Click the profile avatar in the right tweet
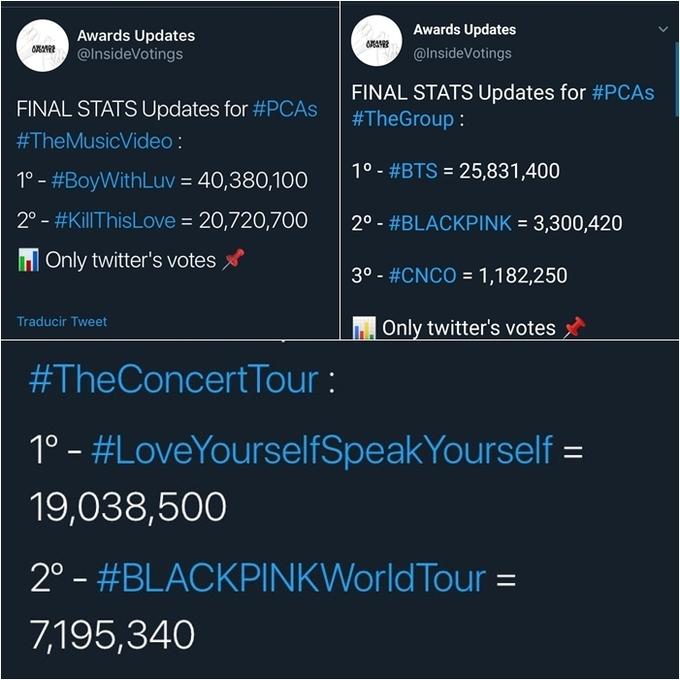The height and width of the screenshot is (680, 680). click(x=376, y=42)
